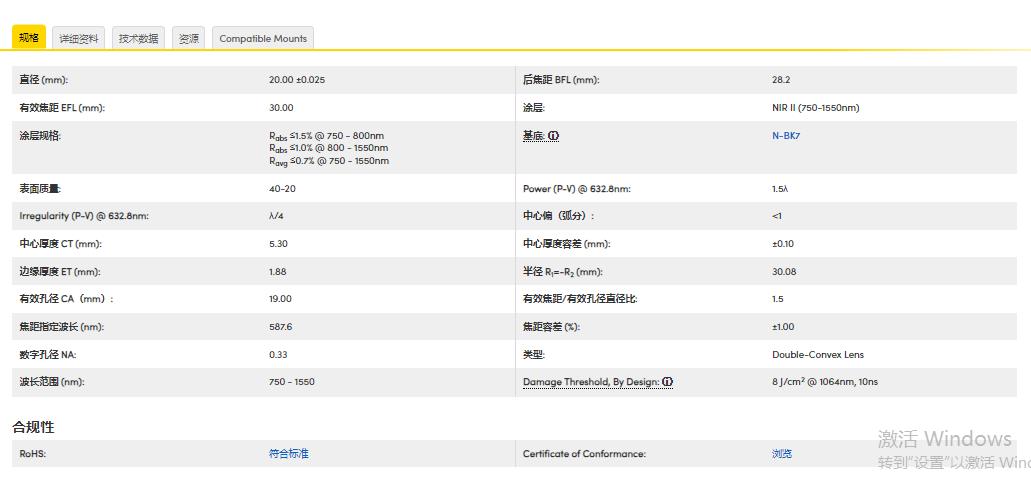Click the Certificate of Conformance label

pos(584,454)
